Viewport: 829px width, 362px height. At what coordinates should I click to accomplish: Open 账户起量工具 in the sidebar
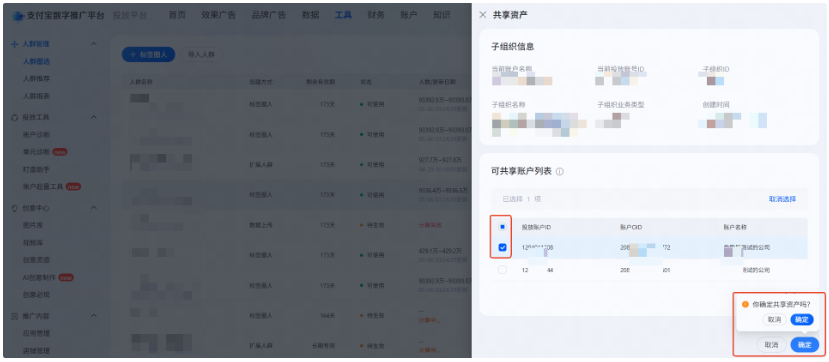[x=43, y=187]
